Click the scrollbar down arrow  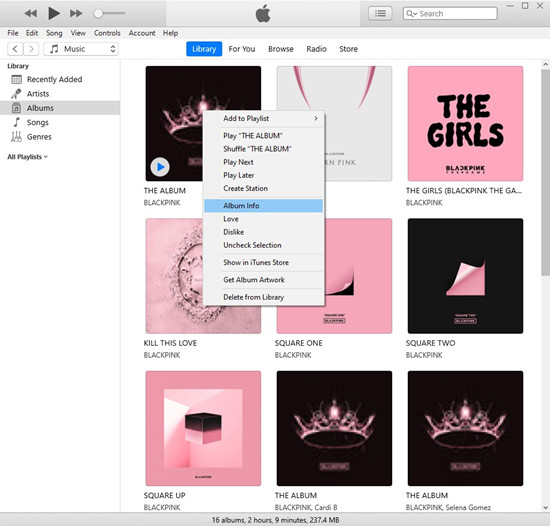coord(545,507)
